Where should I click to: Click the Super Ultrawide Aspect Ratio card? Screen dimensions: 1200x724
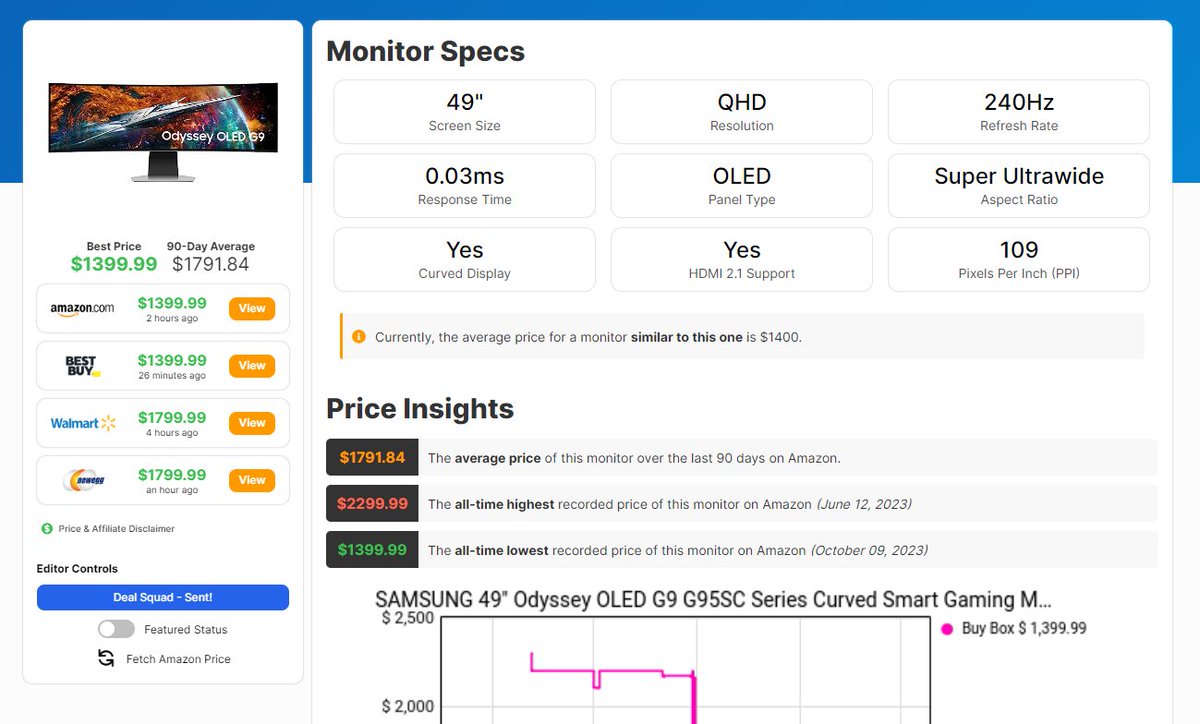click(x=1018, y=186)
